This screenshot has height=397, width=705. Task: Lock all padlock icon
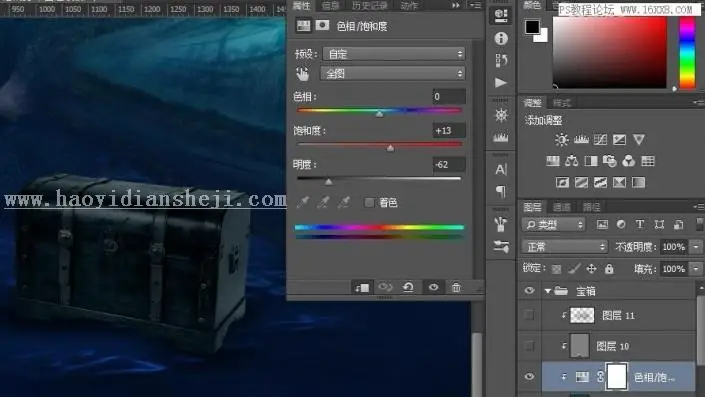pyautogui.click(x=609, y=269)
